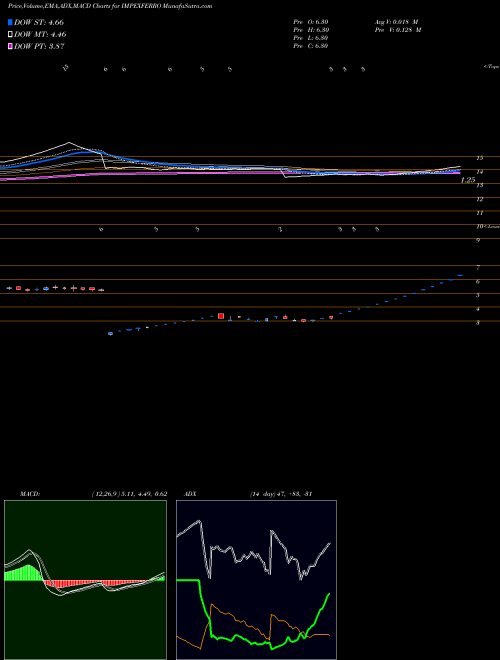Click the chart title mentioning IMPEXFERRO MunafaSutra.com
The image size is (500, 660).
(x=110, y=6)
